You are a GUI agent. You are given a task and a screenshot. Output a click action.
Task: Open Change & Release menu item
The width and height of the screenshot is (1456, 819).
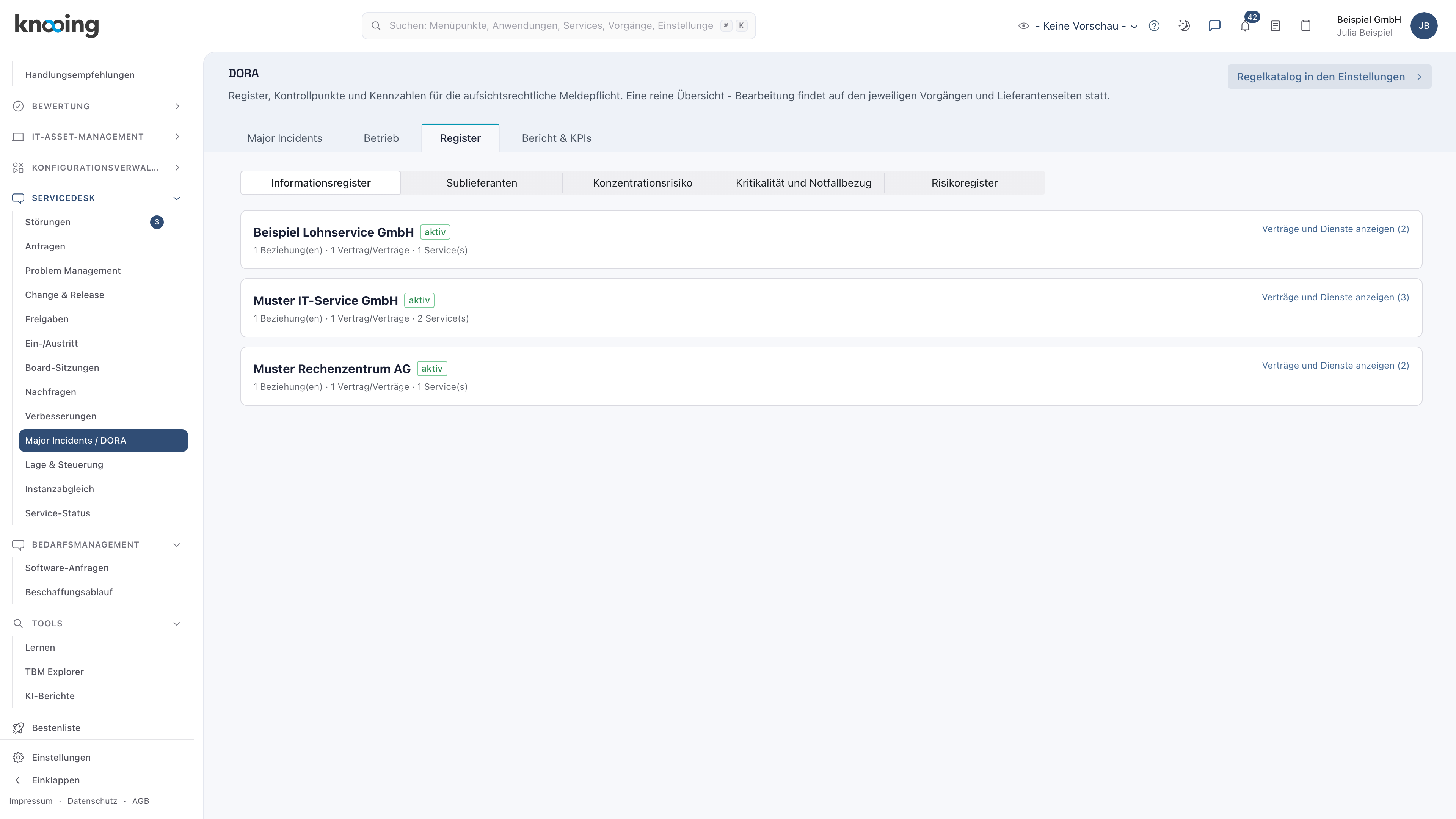[103, 295]
